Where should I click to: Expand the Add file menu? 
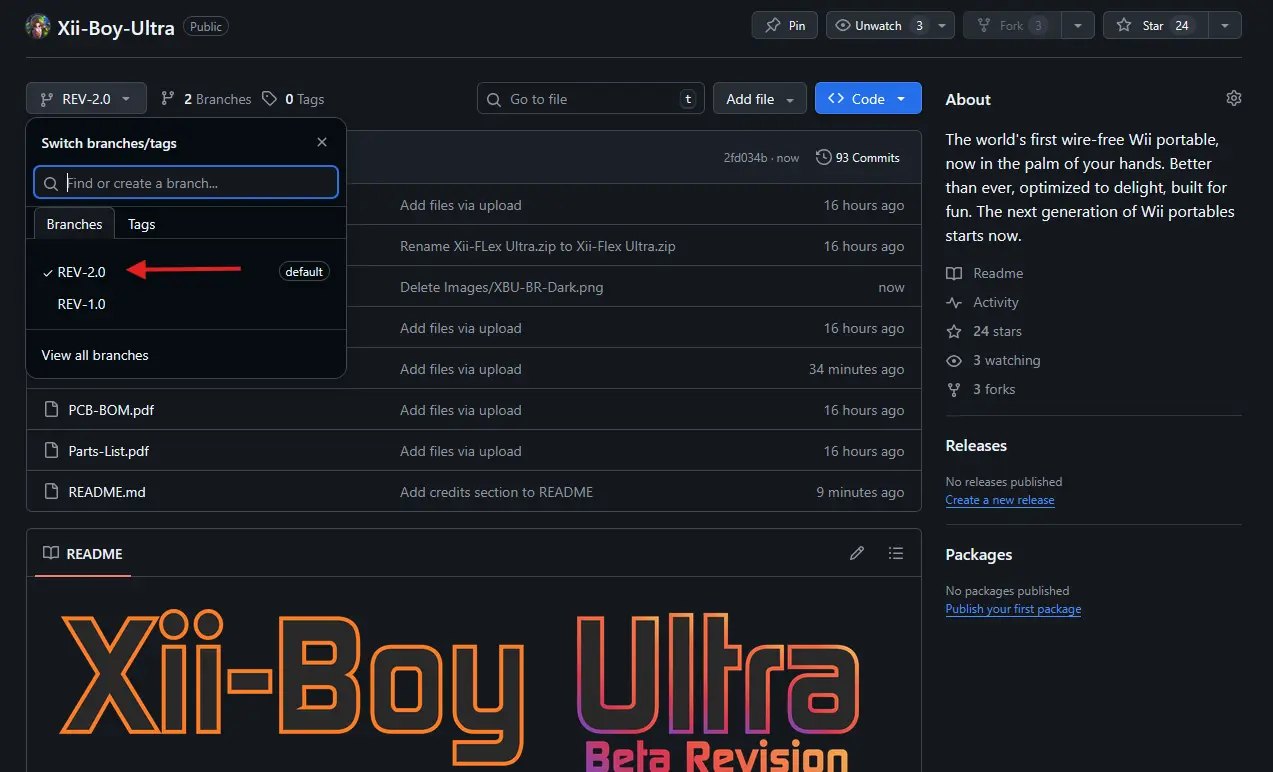pos(760,99)
